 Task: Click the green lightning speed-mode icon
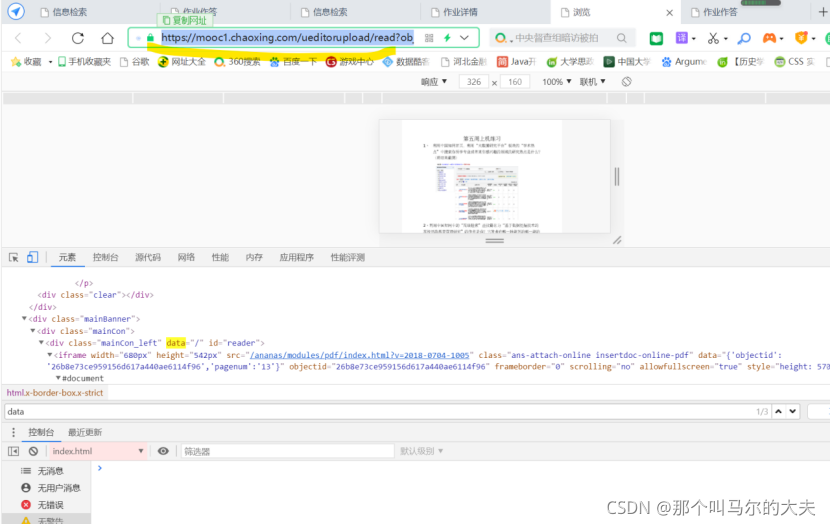[x=447, y=38]
